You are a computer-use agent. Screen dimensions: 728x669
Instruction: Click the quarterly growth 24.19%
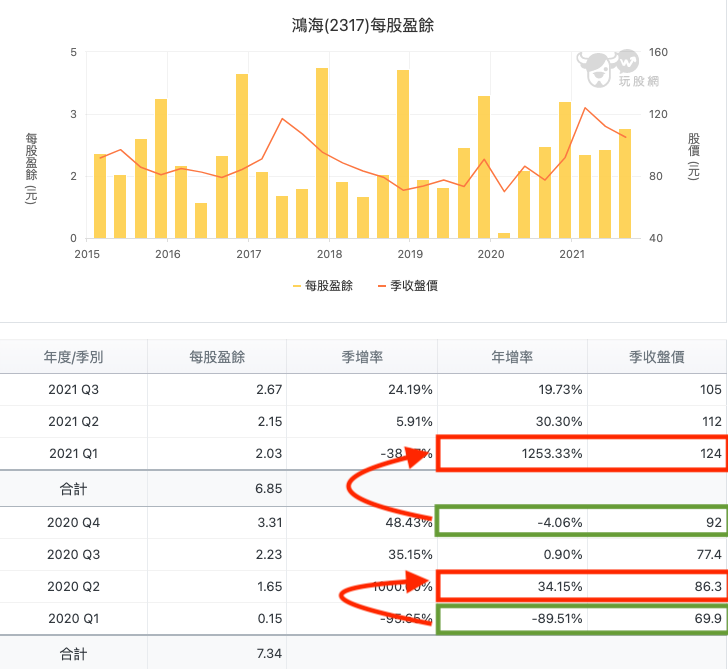point(410,390)
